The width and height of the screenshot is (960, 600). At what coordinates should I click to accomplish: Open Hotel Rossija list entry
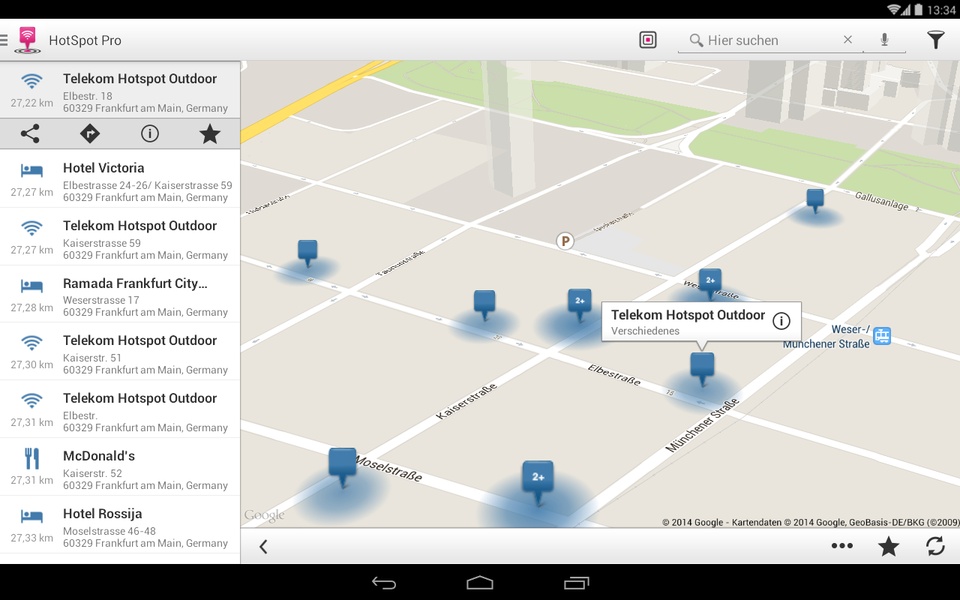120,525
